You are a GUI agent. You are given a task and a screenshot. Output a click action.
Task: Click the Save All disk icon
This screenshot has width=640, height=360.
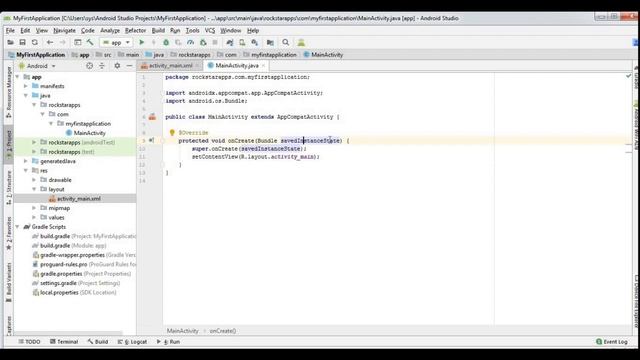point(22,42)
